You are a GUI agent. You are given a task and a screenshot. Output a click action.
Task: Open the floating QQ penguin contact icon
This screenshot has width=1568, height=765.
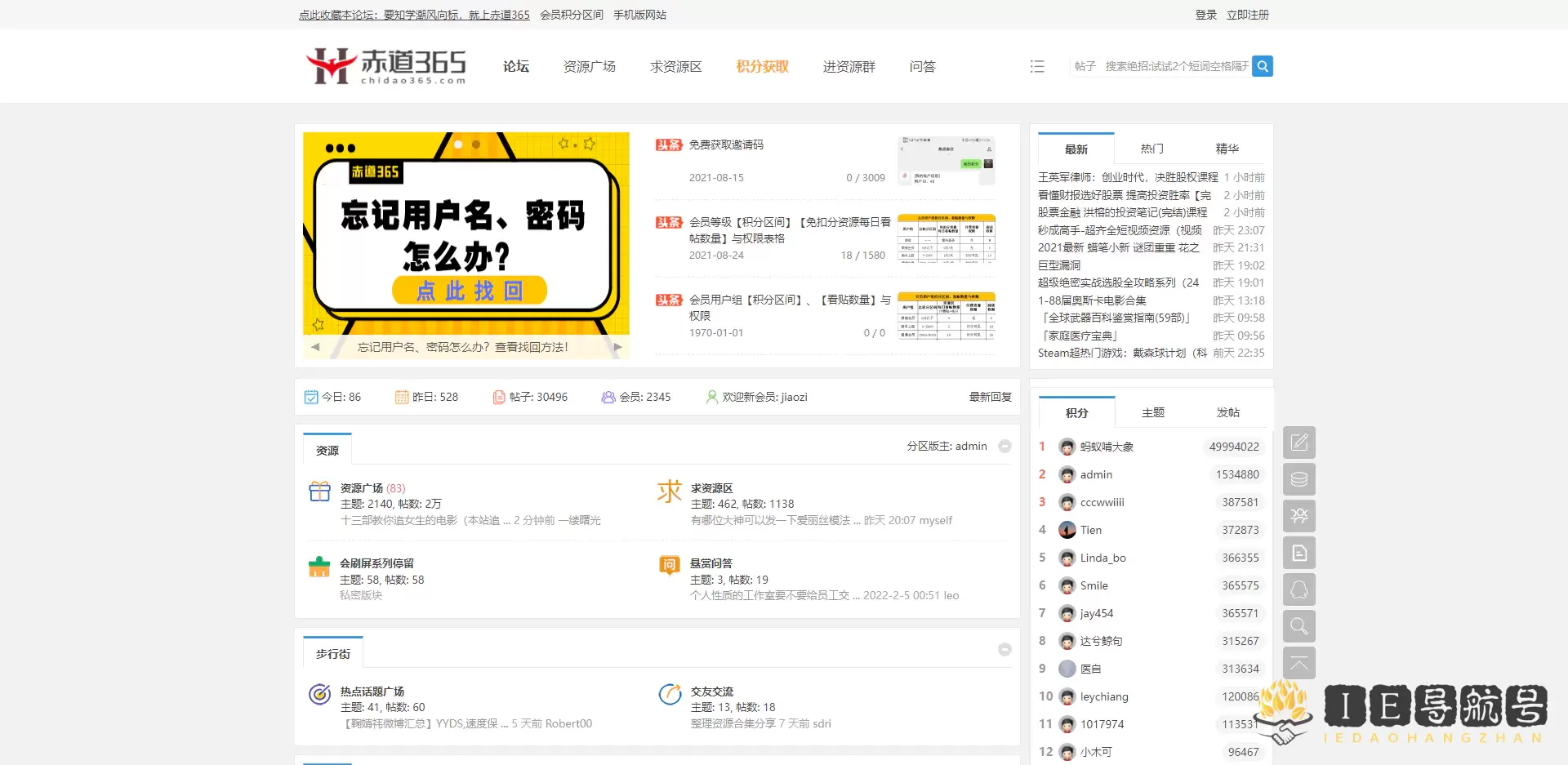1298,589
